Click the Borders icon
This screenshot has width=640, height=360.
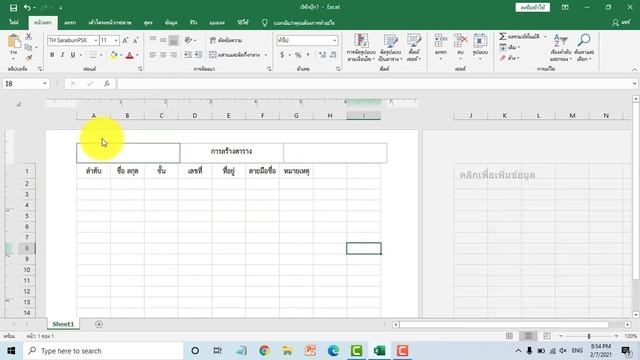click(x=93, y=55)
